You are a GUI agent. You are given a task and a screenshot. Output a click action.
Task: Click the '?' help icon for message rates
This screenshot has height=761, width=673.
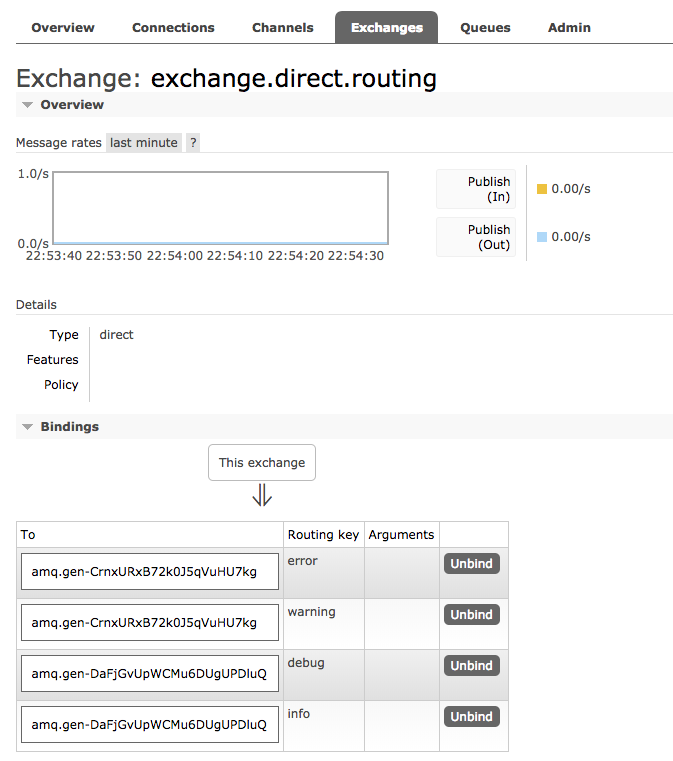coord(193,143)
